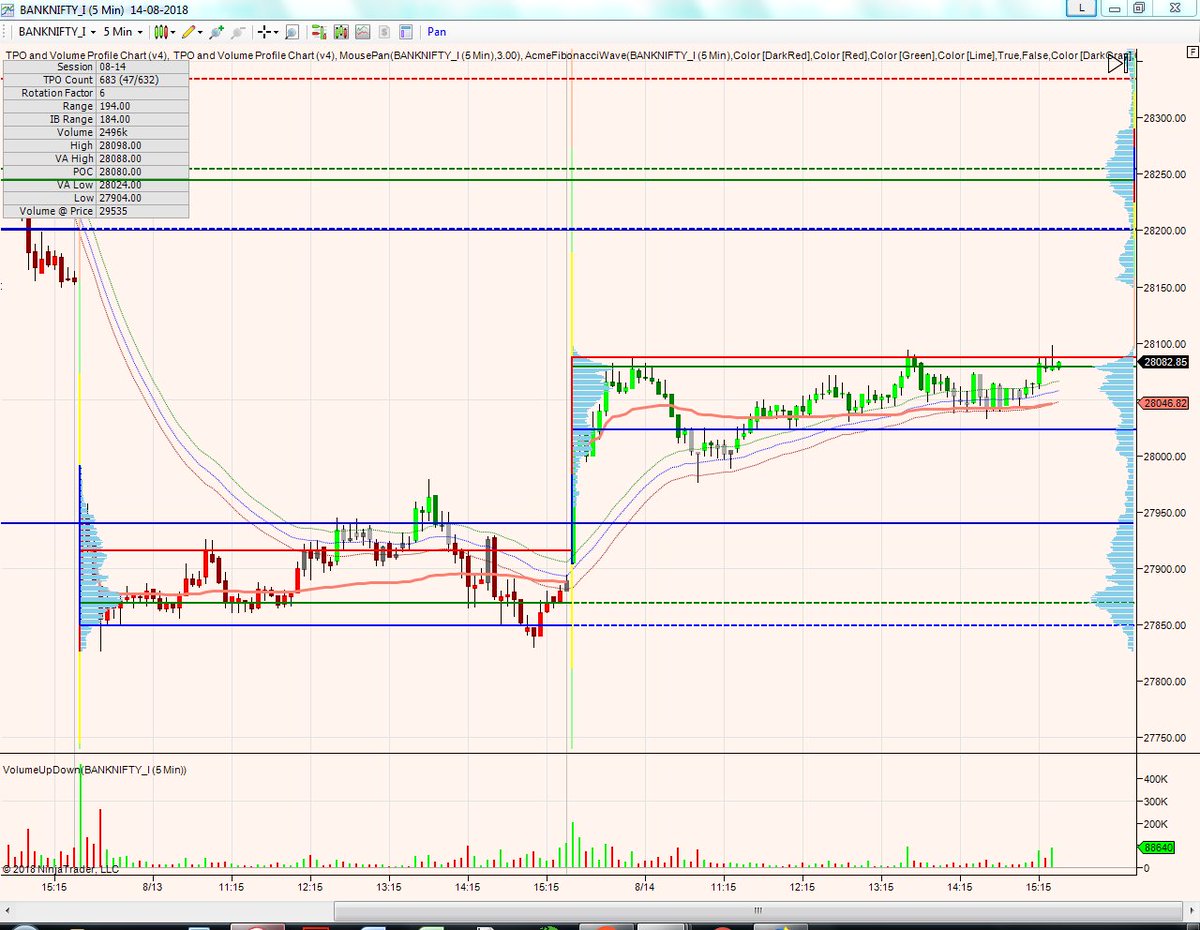Expand the drawing tools dropdown arrow
The image size is (1200, 930).
[201, 32]
